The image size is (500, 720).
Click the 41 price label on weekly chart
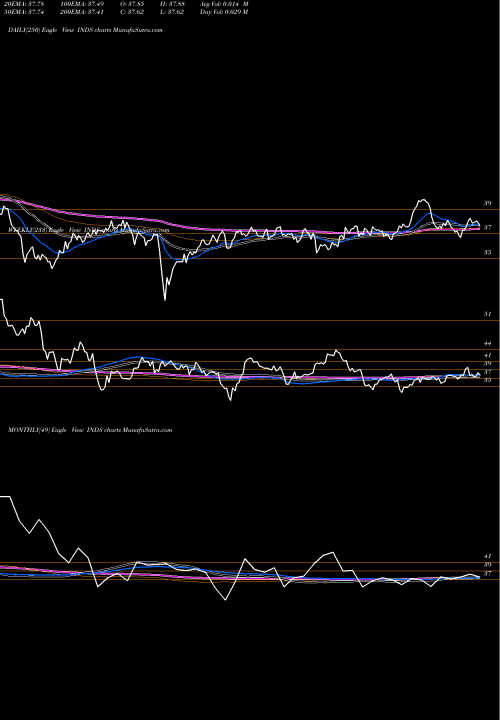tap(488, 355)
